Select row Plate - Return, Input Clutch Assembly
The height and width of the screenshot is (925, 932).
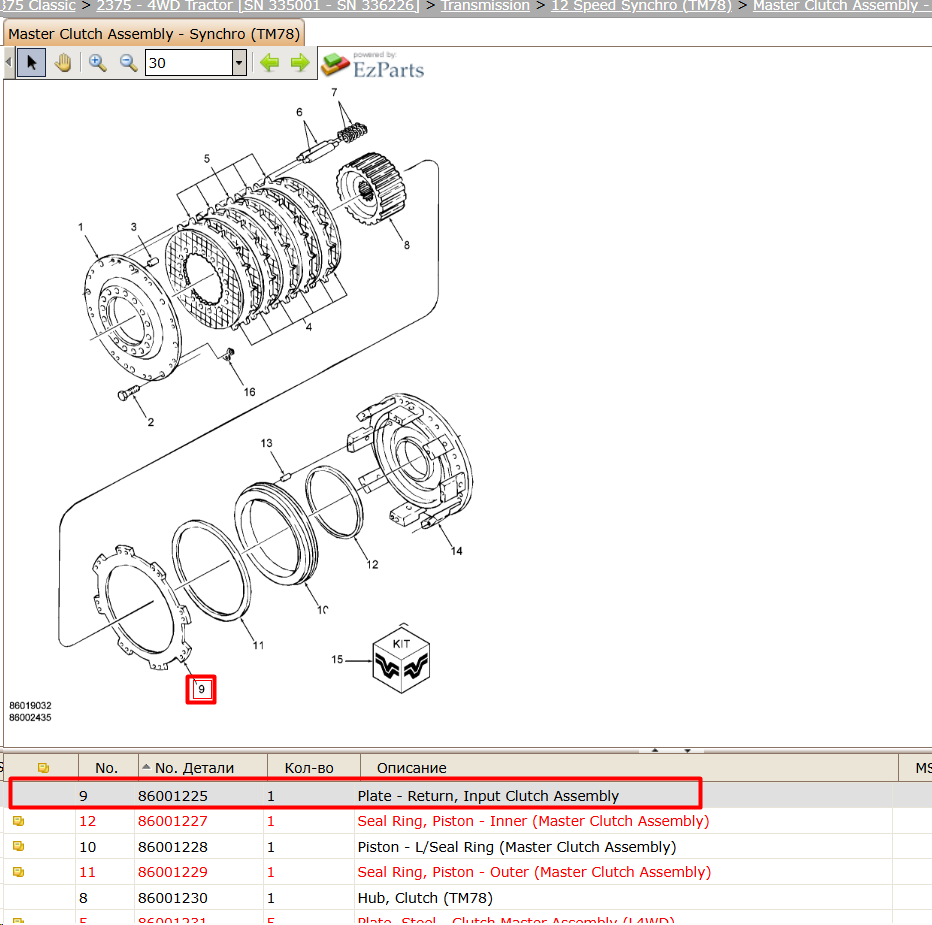point(488,795)
